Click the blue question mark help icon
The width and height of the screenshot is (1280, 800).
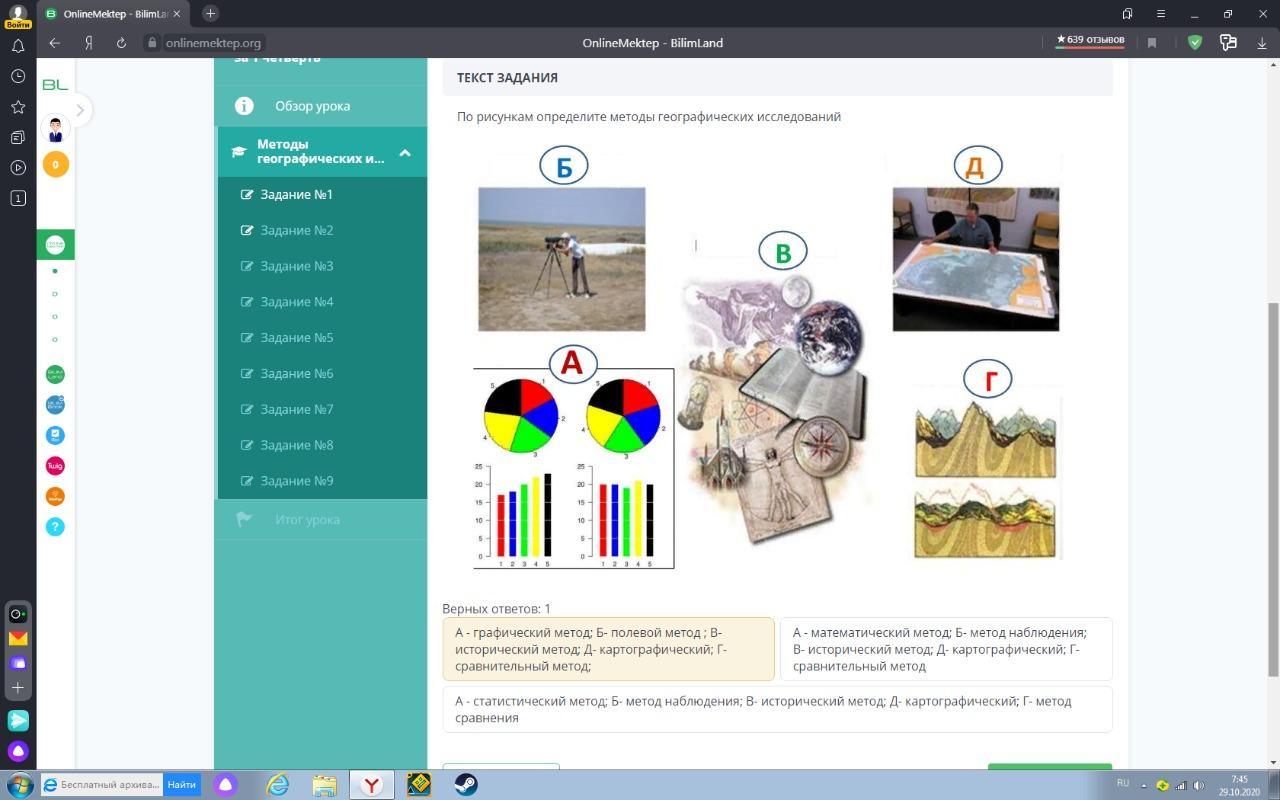click(55, 527)
